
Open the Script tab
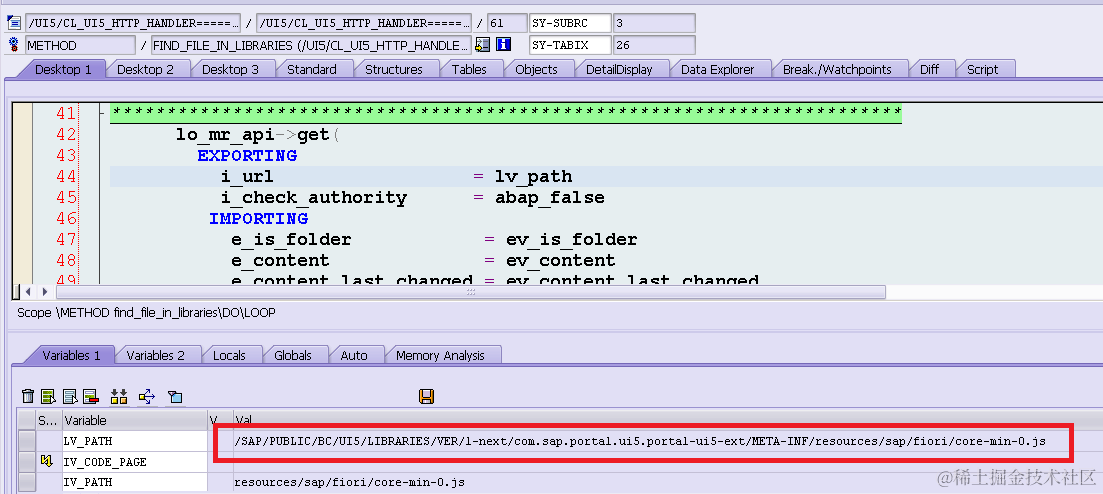(x=982, y=69)
